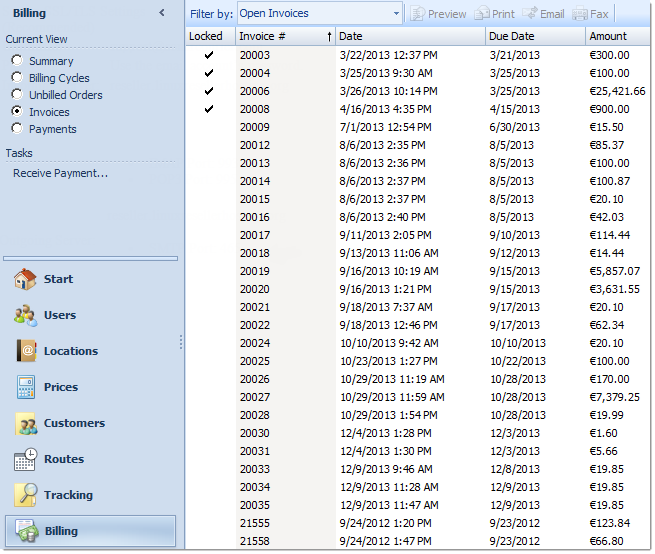Toggle locked checkmark for invoice 20008
The image size is (655, 554).
tap(209, 109)
